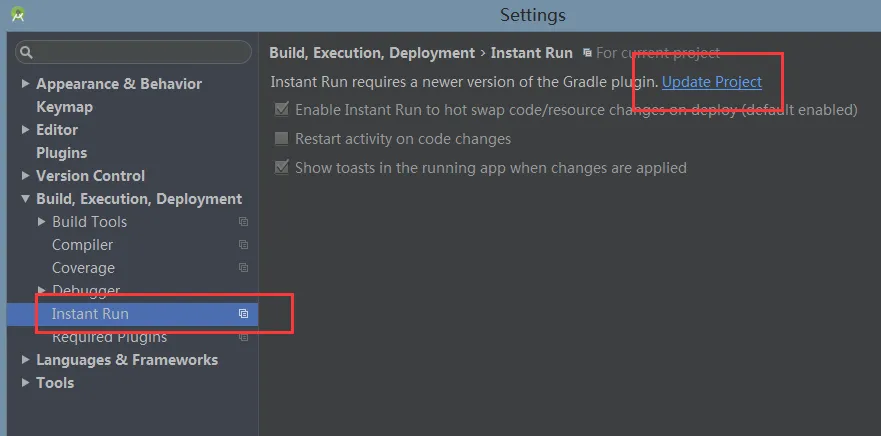Open the Keymap settings page

[x=64, y=107]
